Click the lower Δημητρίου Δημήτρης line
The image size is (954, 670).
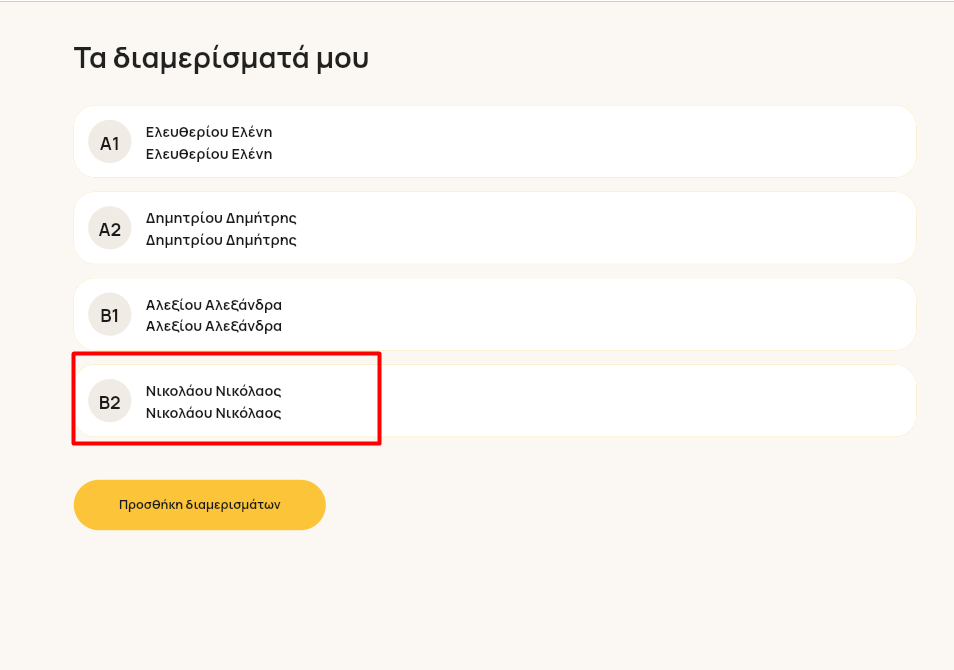click(x=221, y=240)
